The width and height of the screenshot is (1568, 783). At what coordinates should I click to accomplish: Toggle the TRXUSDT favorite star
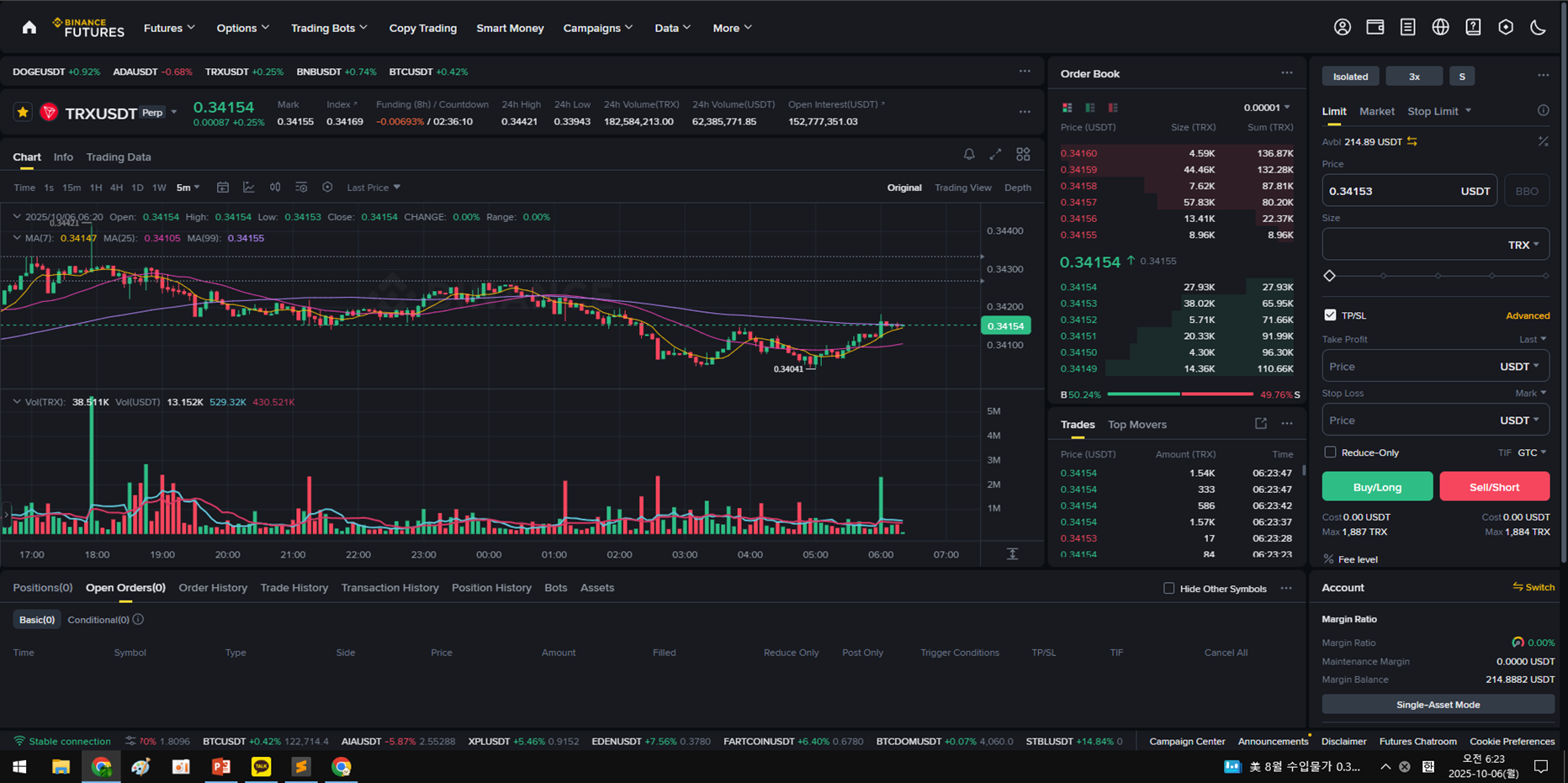23,112
